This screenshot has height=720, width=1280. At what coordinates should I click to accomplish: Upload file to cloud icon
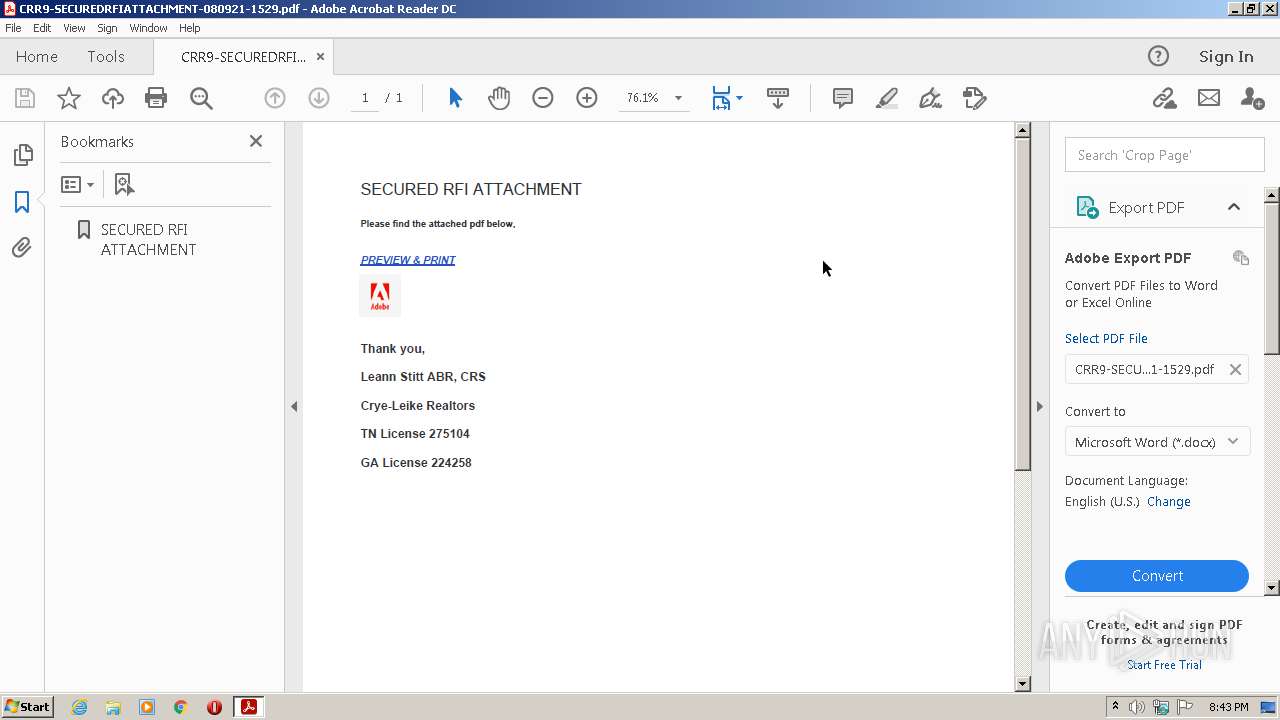[x=113, y=98]
